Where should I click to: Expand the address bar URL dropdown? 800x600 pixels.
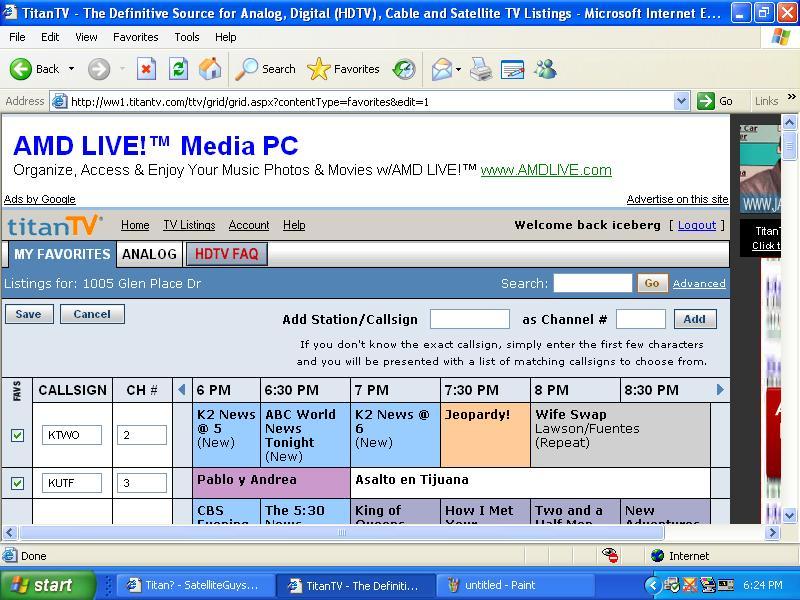pos(681,101)
